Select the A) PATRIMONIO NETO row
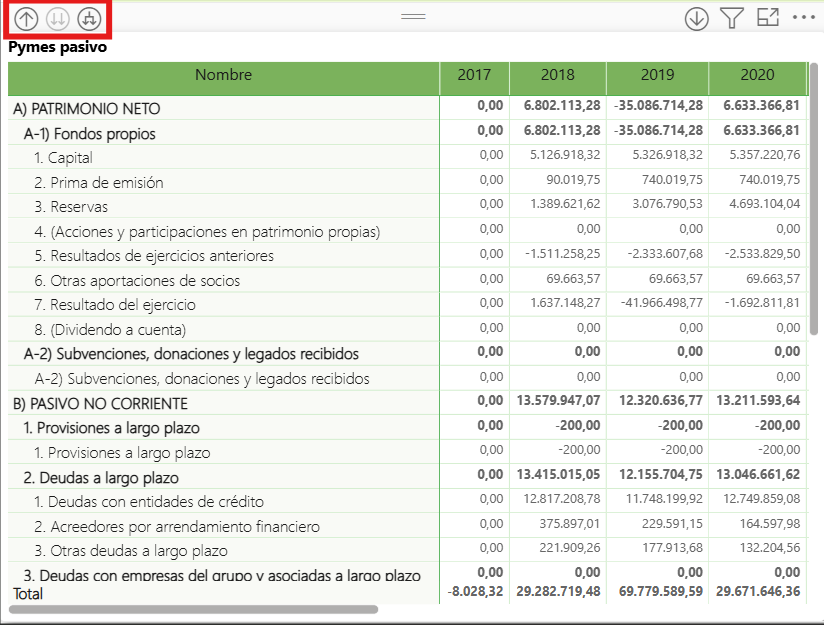The image size is (824, 625). pyautogui.click(x=86, y=109)
